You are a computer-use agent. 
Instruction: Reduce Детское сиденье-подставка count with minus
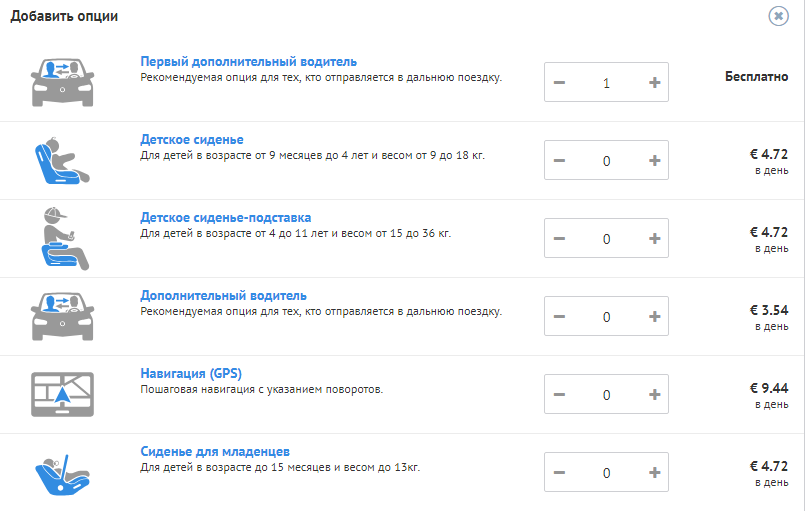click(x=559, y=239)
